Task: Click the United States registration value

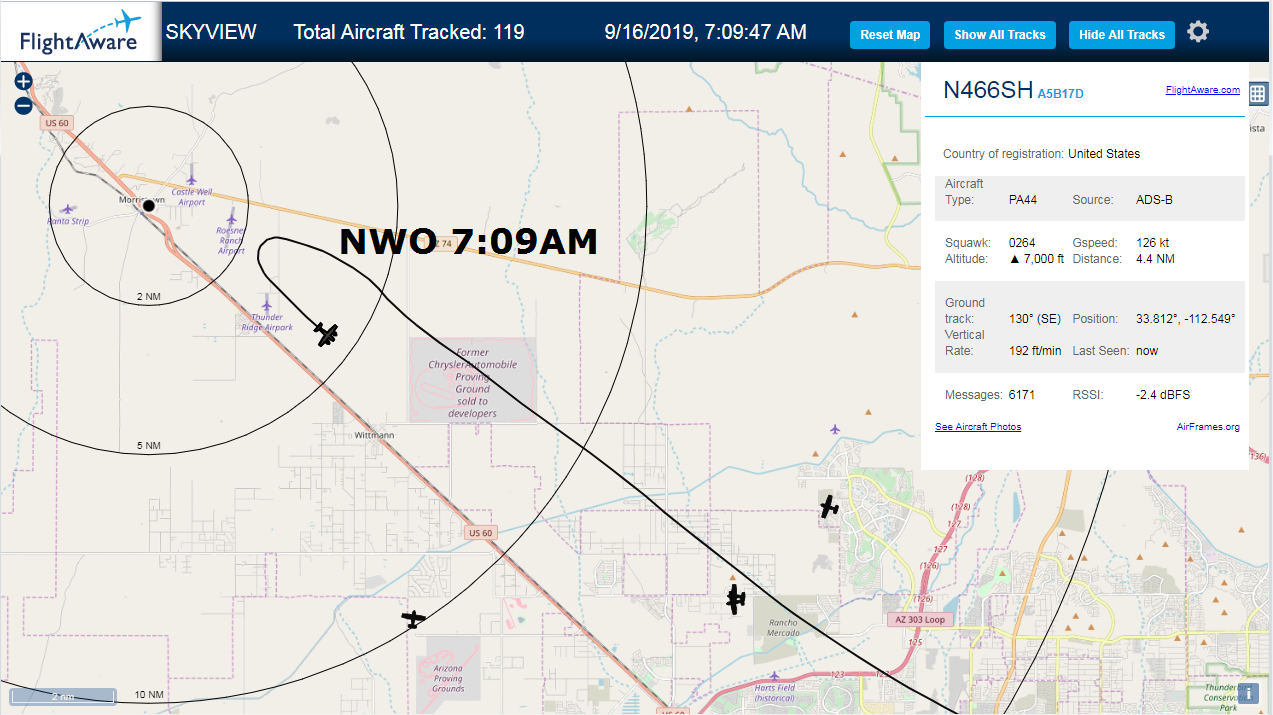Action: [1104, 154]
